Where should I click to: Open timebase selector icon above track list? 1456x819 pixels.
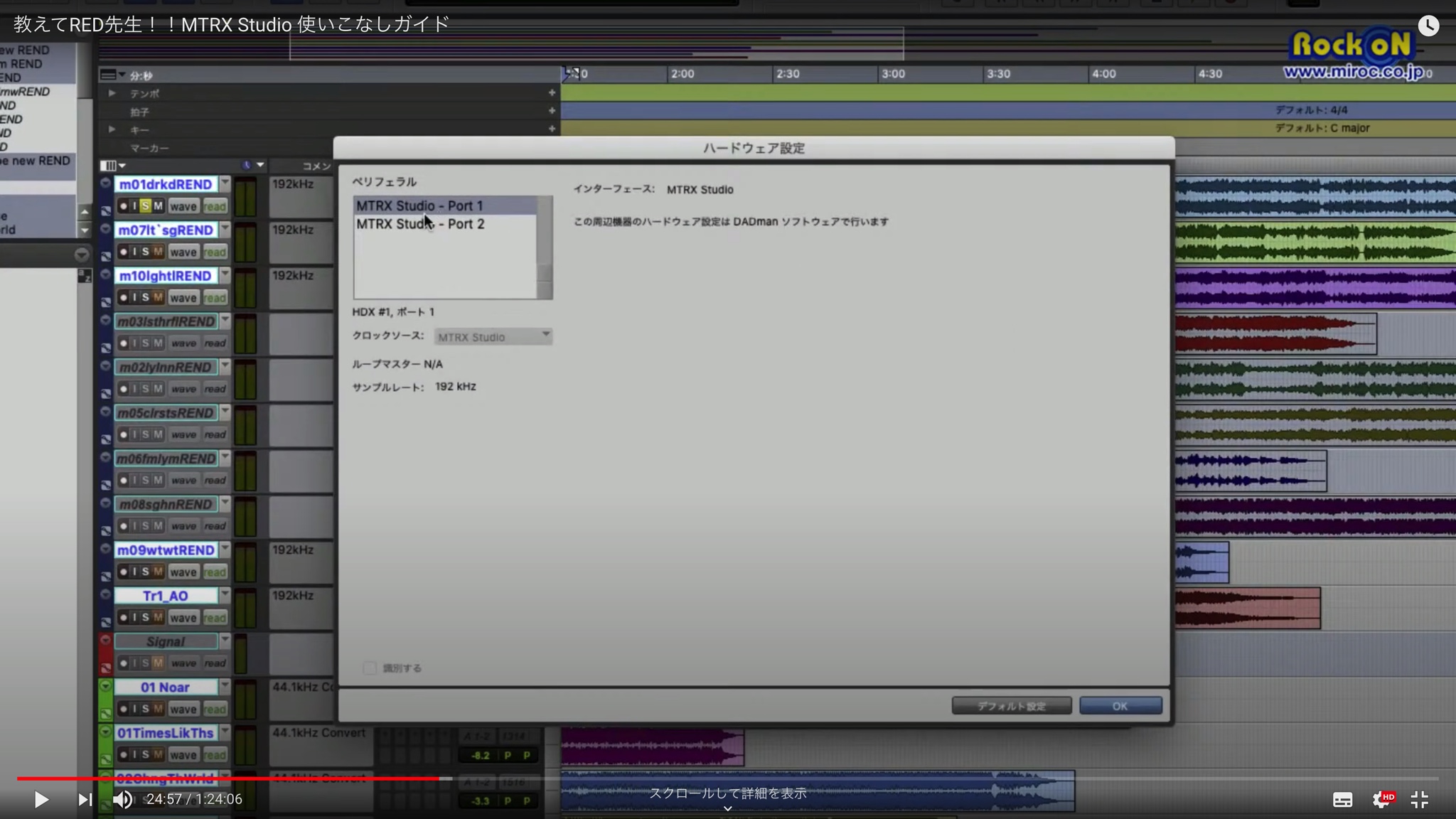pos(252,165)
